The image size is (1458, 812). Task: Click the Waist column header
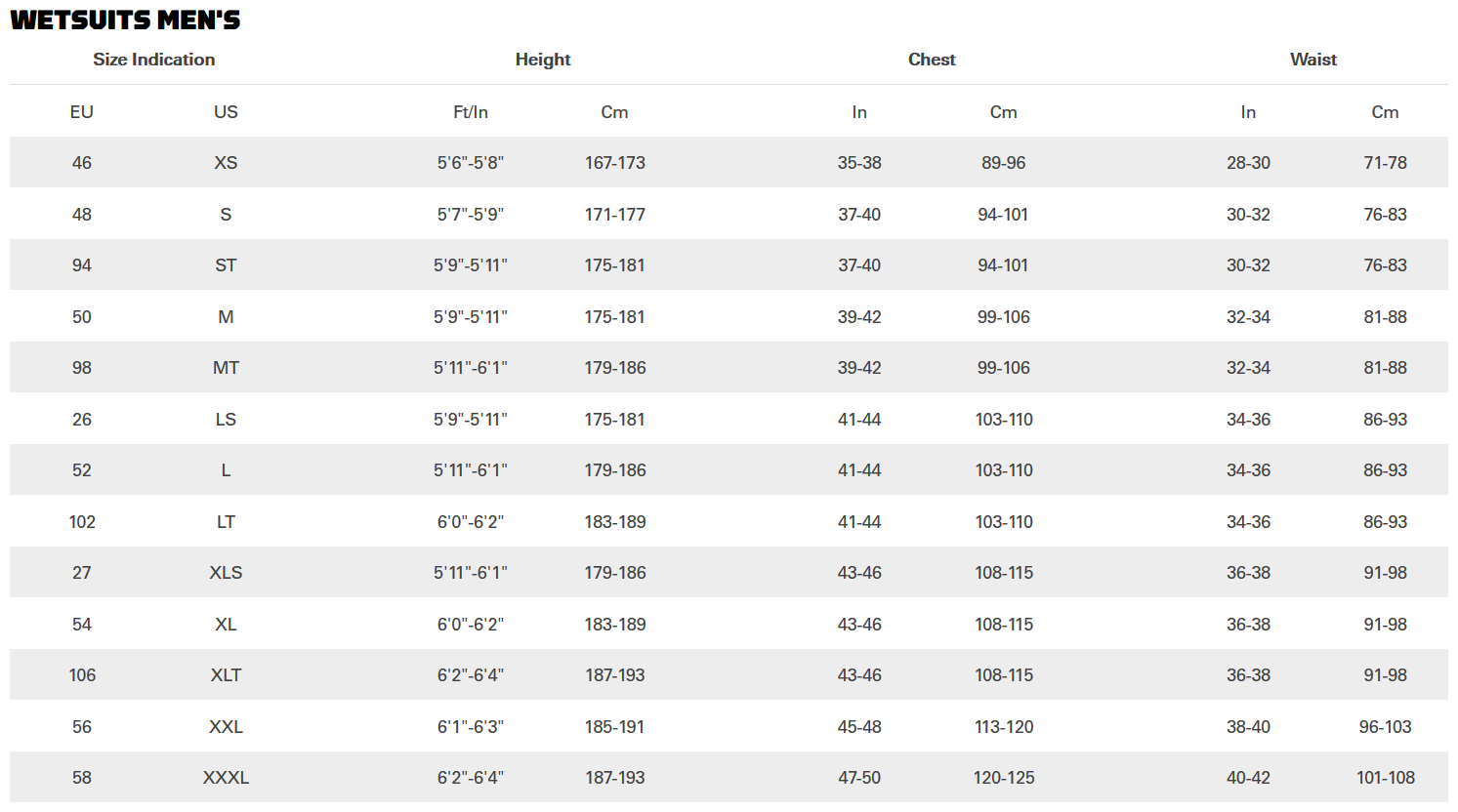(1313, 60)
